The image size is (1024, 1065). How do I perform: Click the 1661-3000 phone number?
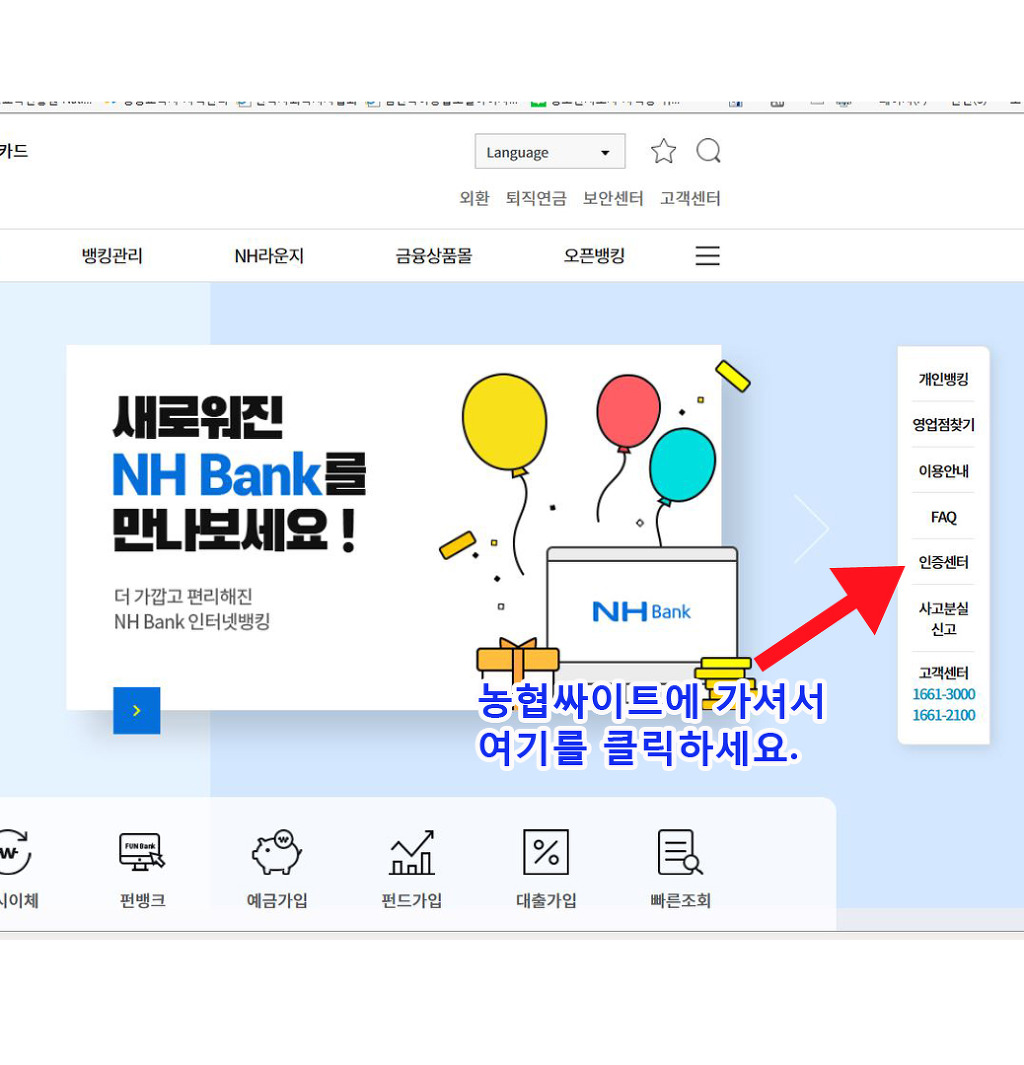[943, 694]
